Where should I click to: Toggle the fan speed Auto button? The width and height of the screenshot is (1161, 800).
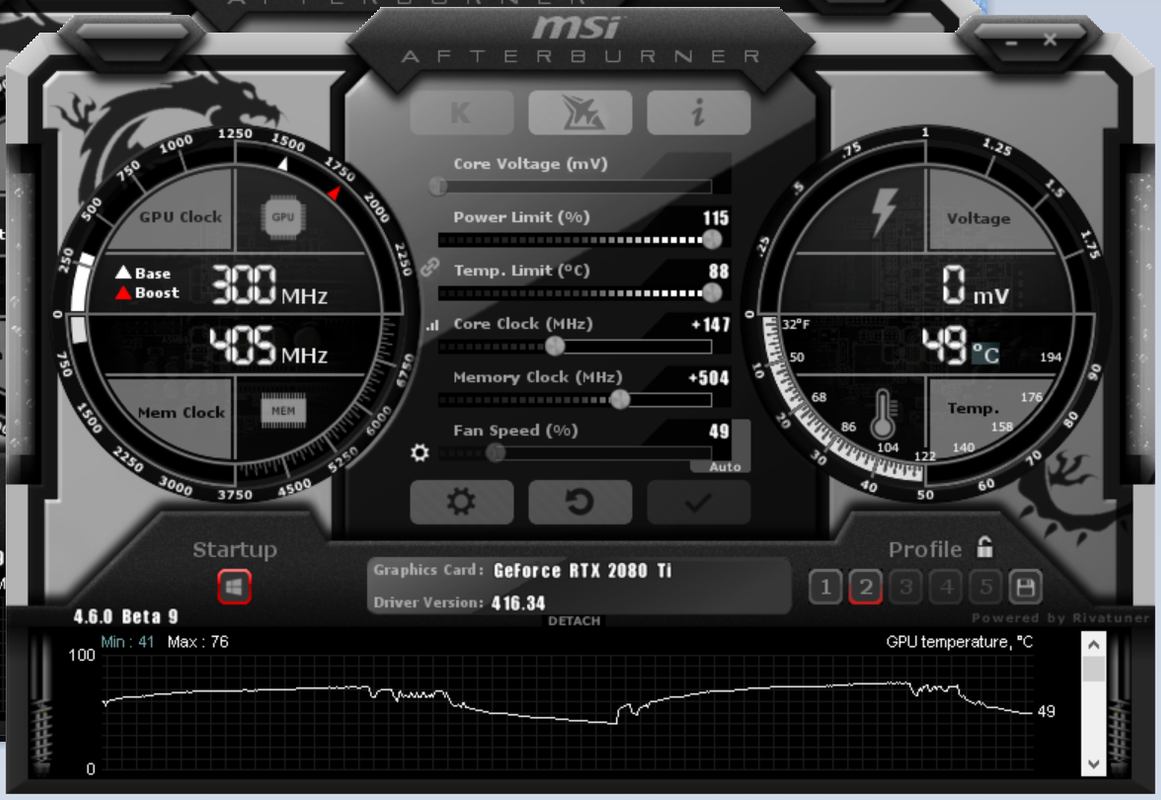tap(724, 467)
